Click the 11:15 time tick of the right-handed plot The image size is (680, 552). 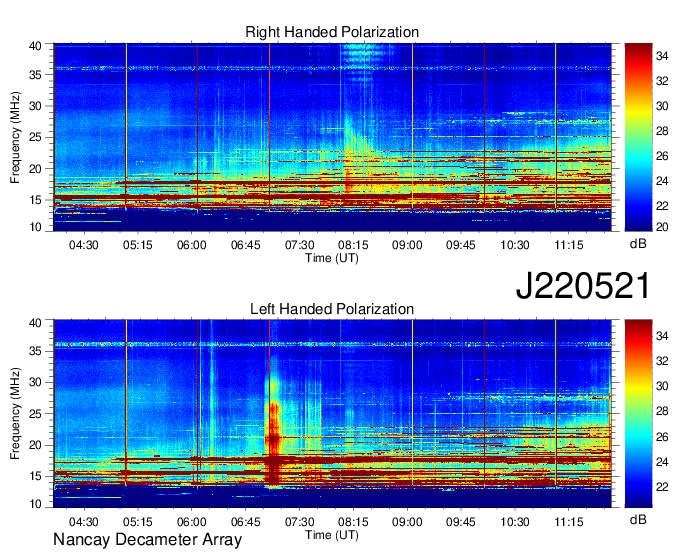click(569, 245)
